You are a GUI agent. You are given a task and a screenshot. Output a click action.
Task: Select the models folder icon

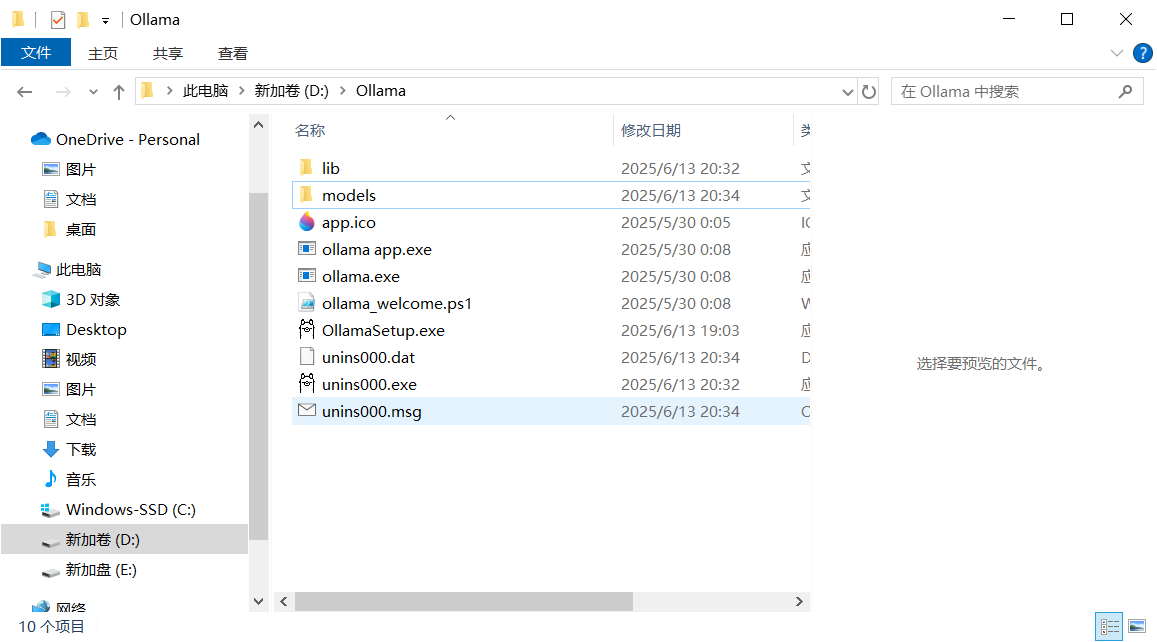click(x=306, y=195)
